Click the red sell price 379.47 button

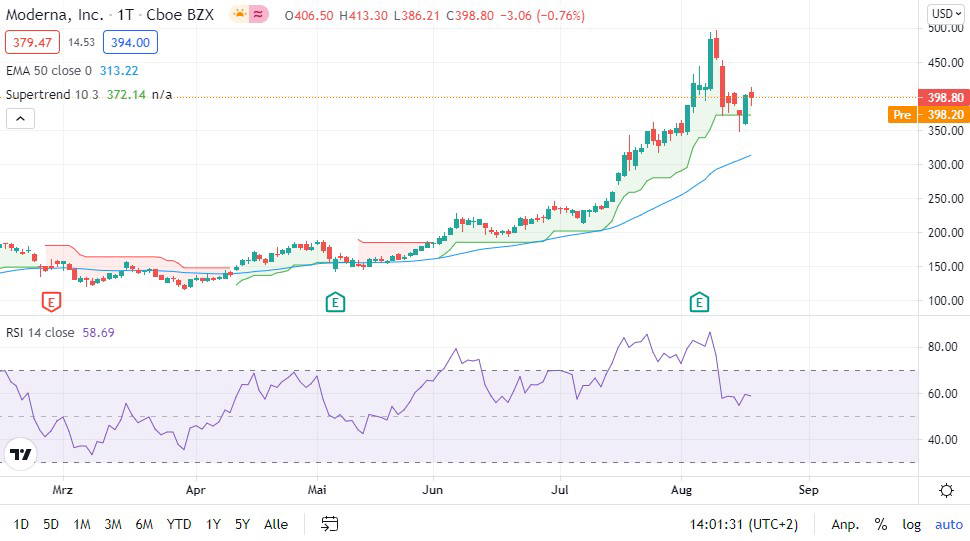32,42
